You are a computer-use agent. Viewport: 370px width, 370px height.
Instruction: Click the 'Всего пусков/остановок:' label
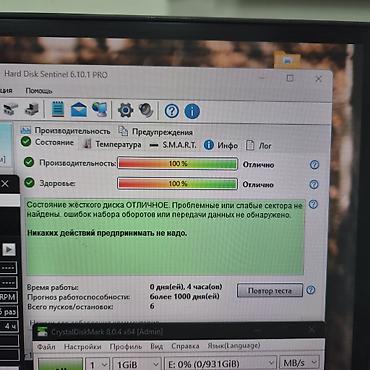[70, 307]
